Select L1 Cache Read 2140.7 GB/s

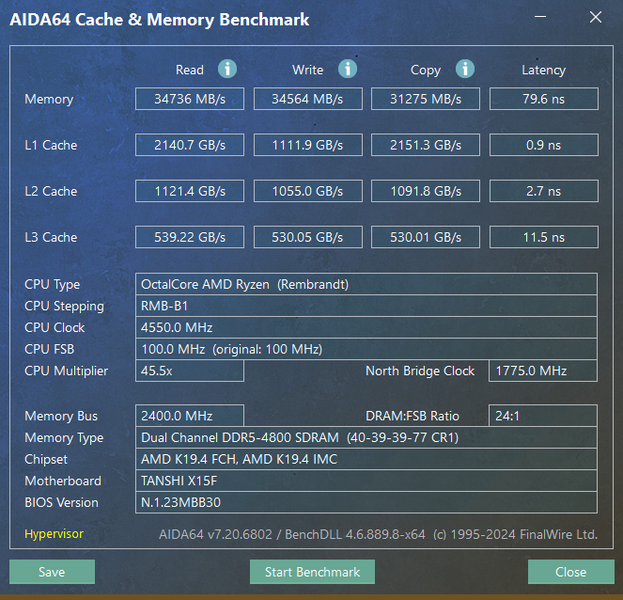(x=190, y=145)
